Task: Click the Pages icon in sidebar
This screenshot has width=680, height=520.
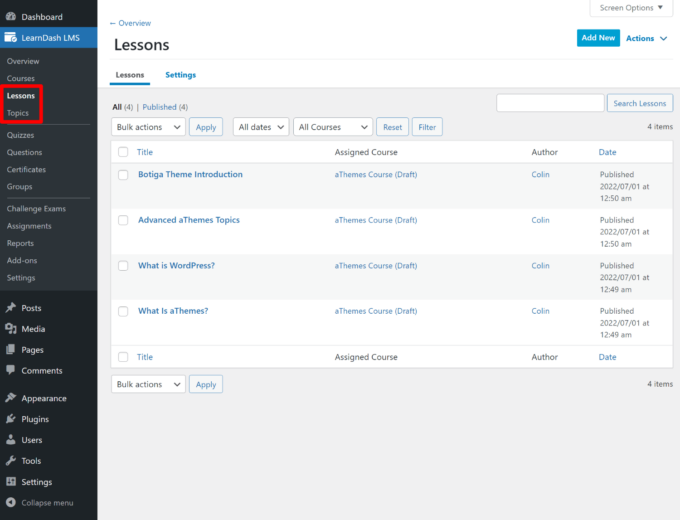Action: coord(11,350)
